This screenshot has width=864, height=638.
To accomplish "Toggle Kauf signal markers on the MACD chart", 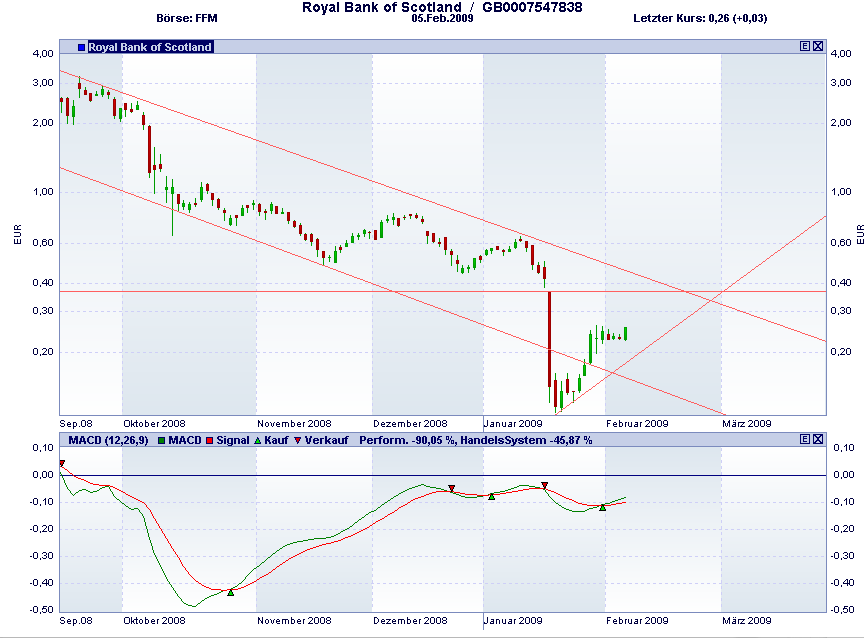I will coord(256,442).
